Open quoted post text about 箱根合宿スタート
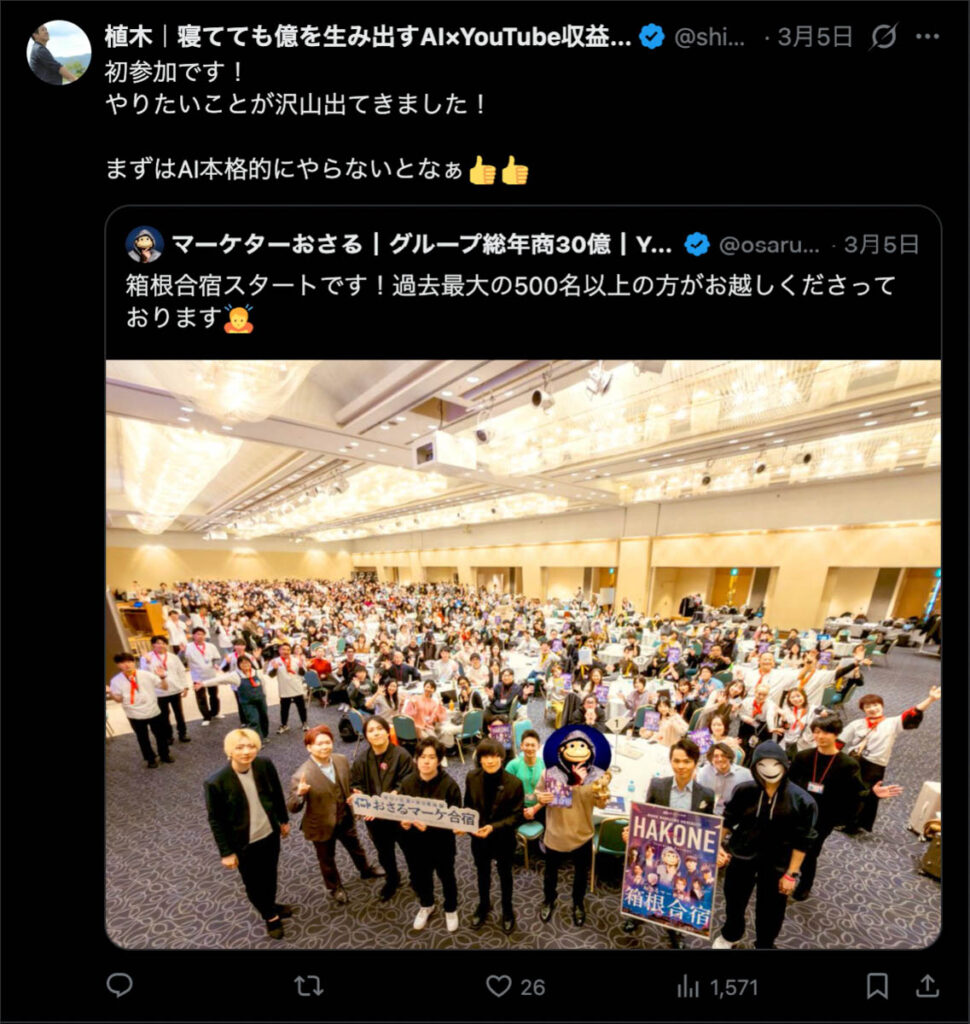The width and height of the screenshot is (970, 1024). pos(510,302)
